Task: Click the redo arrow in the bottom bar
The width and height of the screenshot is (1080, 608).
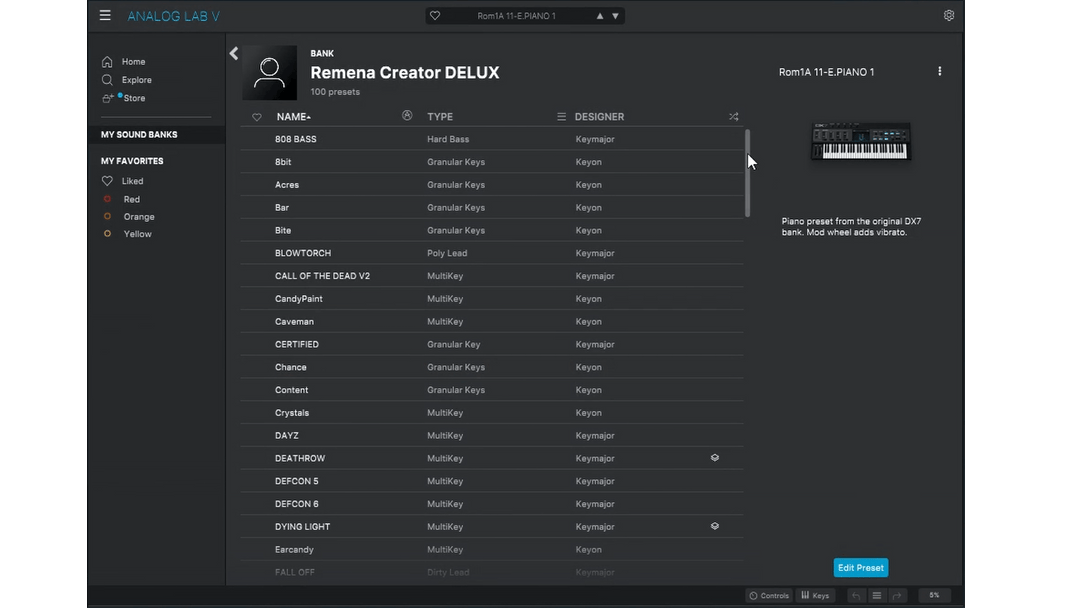Action: coord(897,596)
